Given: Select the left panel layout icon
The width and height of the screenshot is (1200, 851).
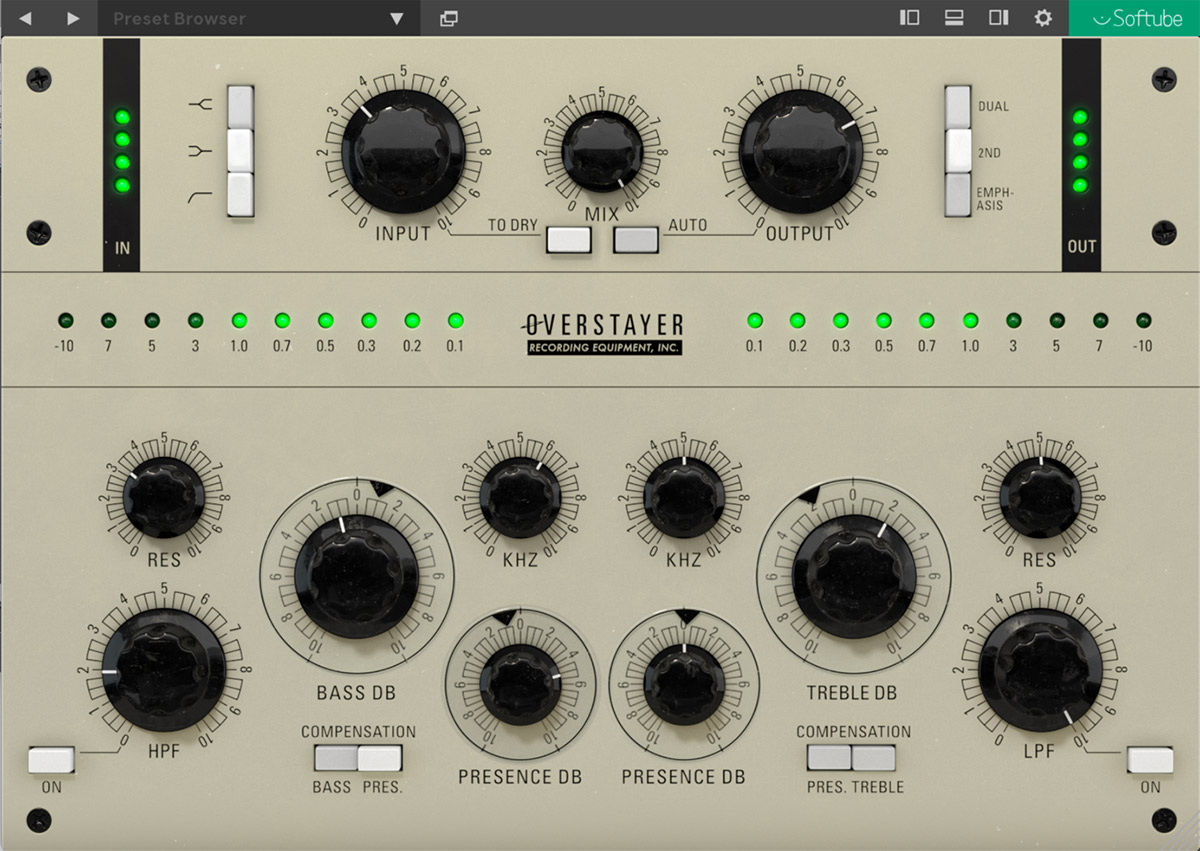Looking at the screenshot, I should pos(909,17).
